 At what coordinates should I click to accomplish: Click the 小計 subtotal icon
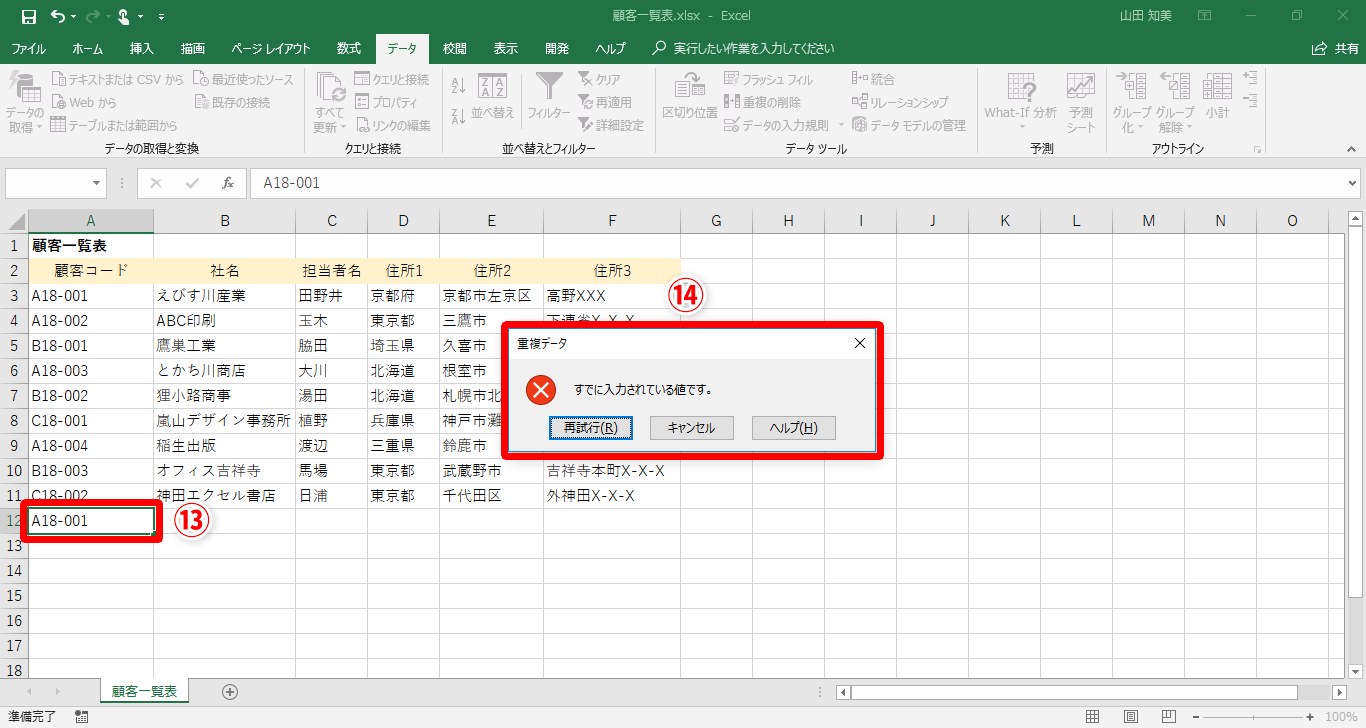coord(1217,97)
